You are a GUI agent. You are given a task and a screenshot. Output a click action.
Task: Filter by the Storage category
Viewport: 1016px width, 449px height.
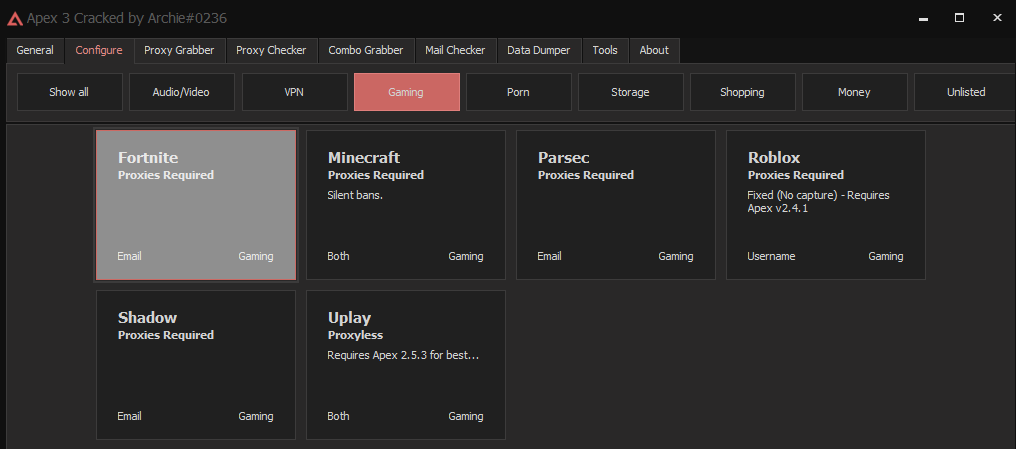630,92
